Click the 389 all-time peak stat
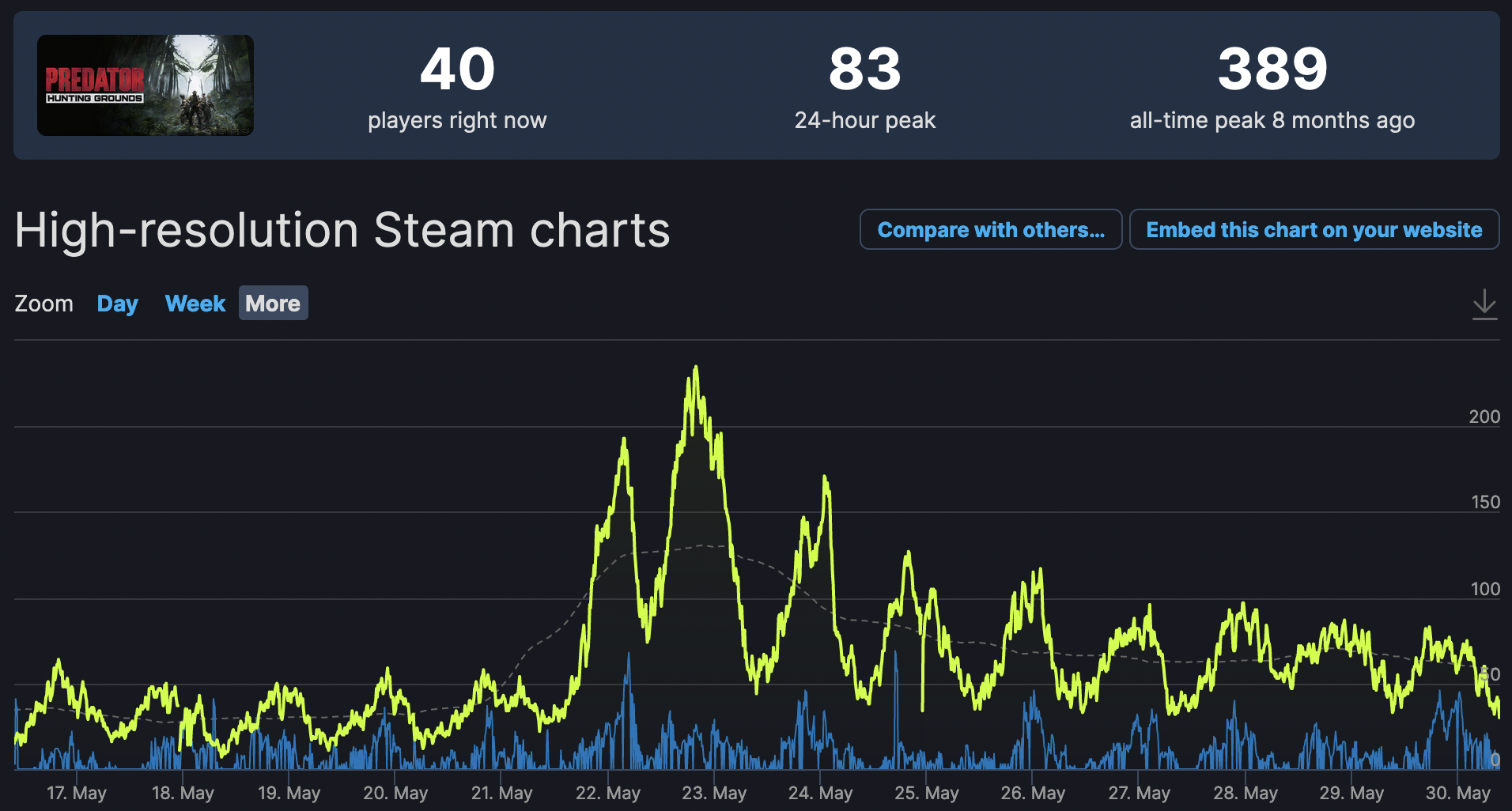This screenshot has height=811, width=1512. coord(1272,87)
